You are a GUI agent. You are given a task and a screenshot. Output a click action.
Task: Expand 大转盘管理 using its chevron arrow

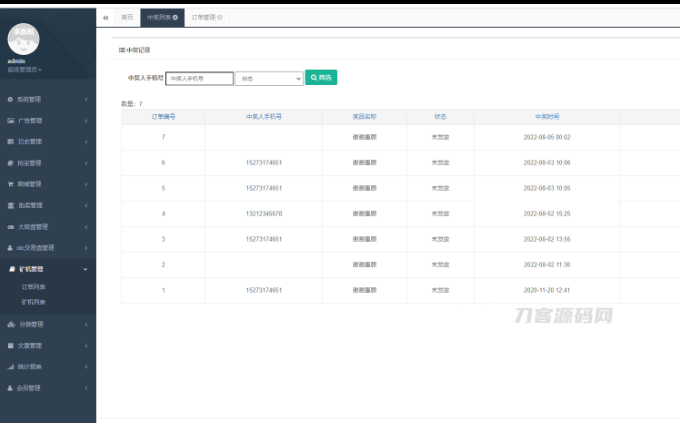[86, 227]
